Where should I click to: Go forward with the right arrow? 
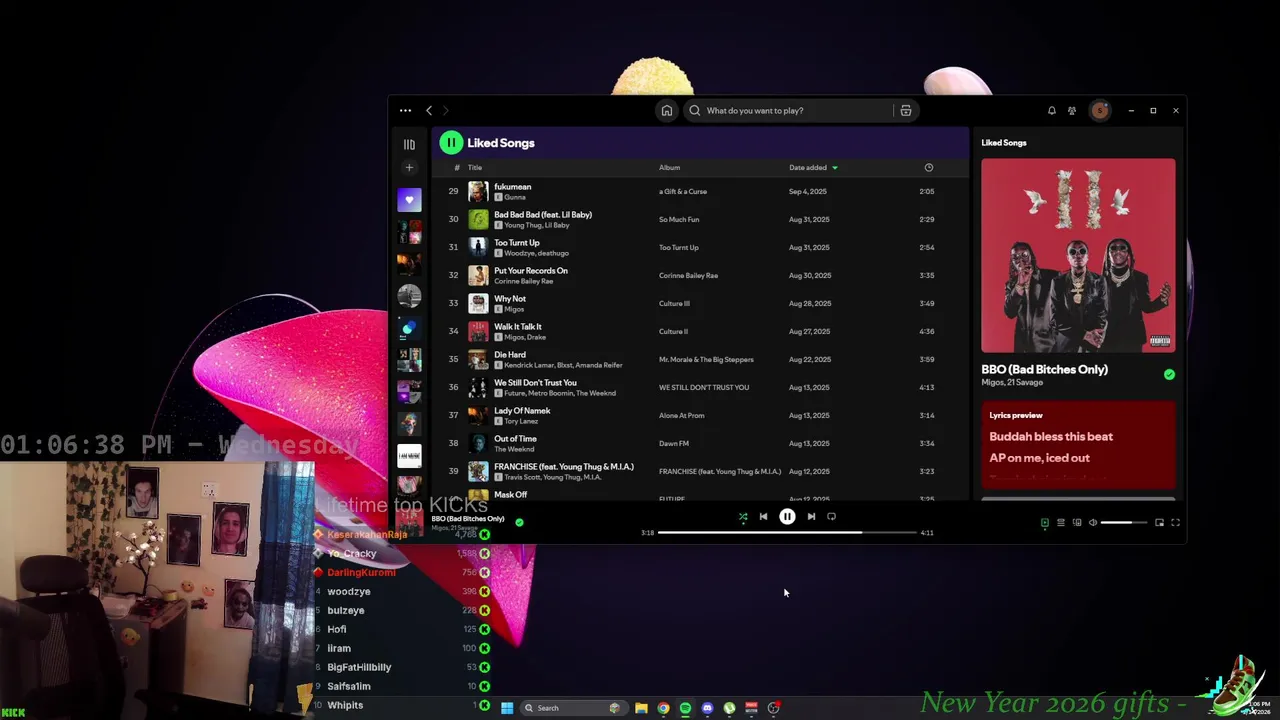(446, 111)
